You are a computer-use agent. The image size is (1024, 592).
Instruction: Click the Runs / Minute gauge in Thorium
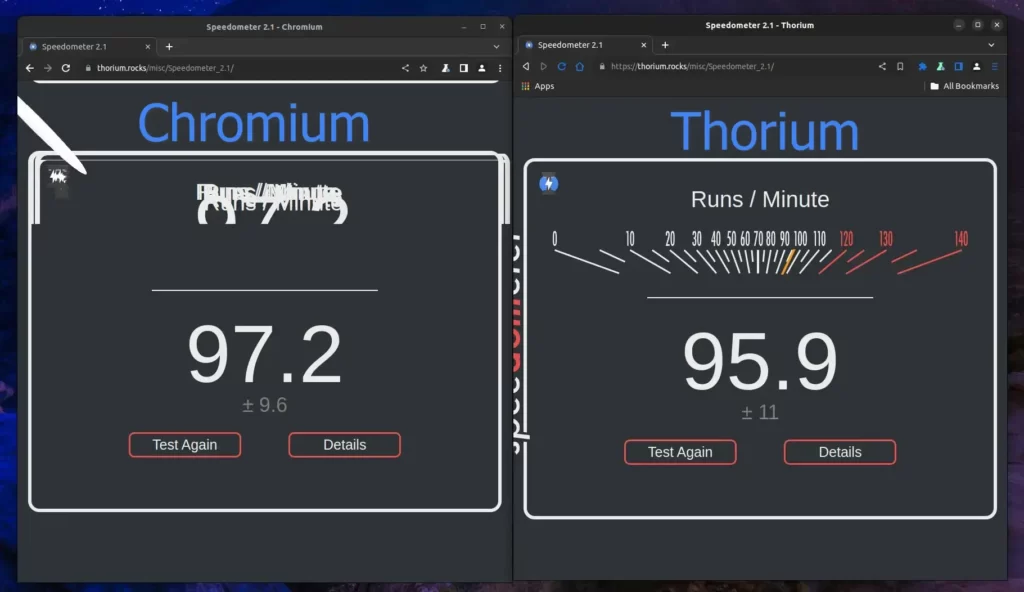760,252
